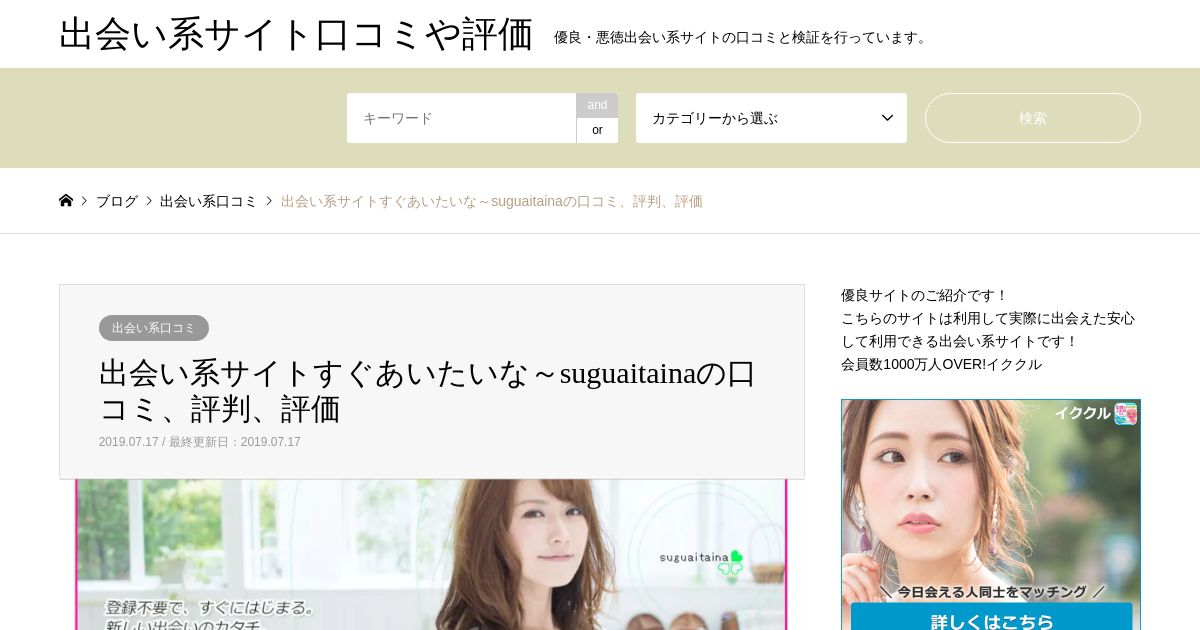This screenshot has width=1200, height=630.
Task: Go to 出会い系口コミ breadcrumb link
Action: tap(209, 201)
